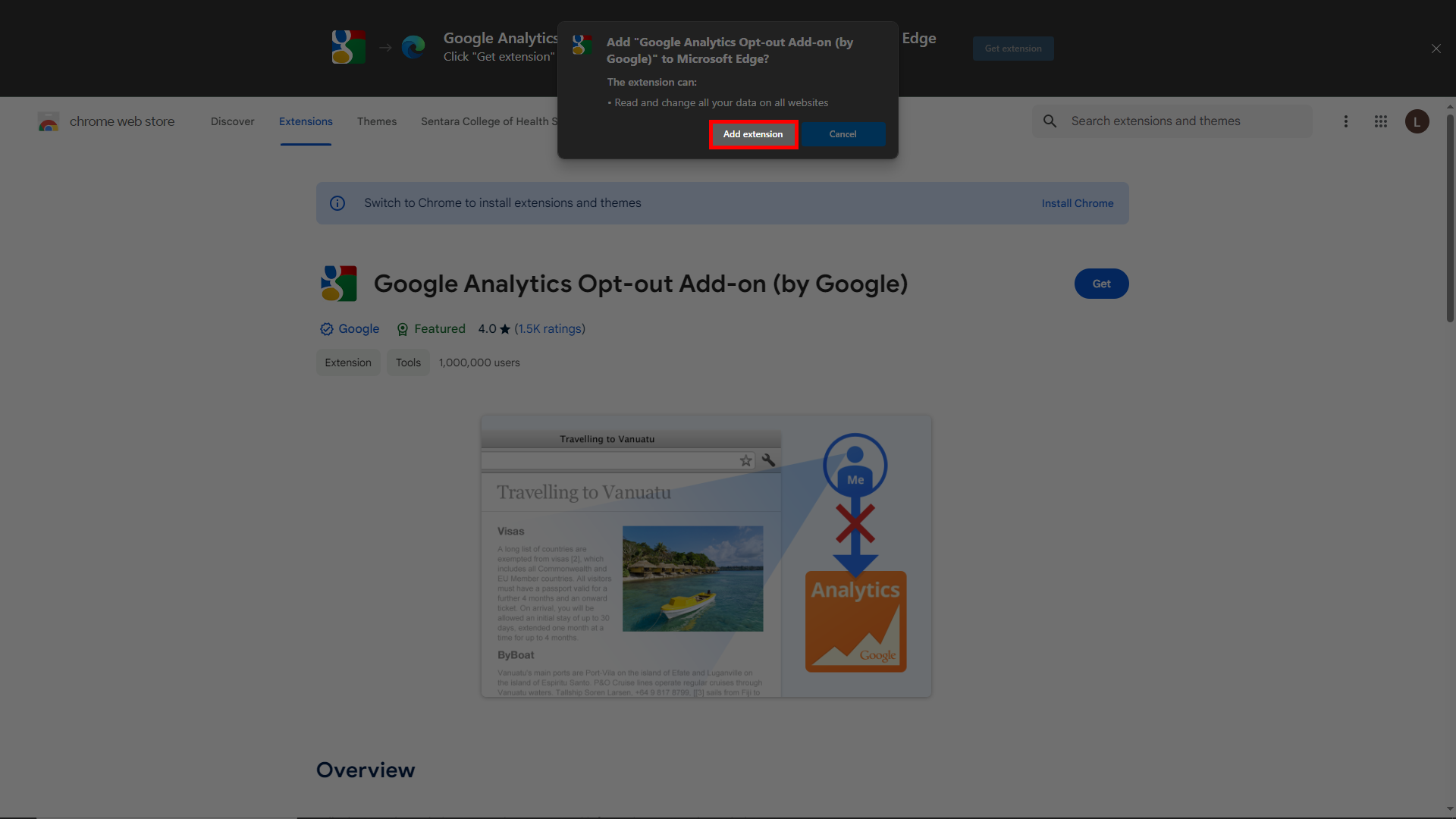
Task: Click the blue Get button
Action: click(x=1101, y=284)
